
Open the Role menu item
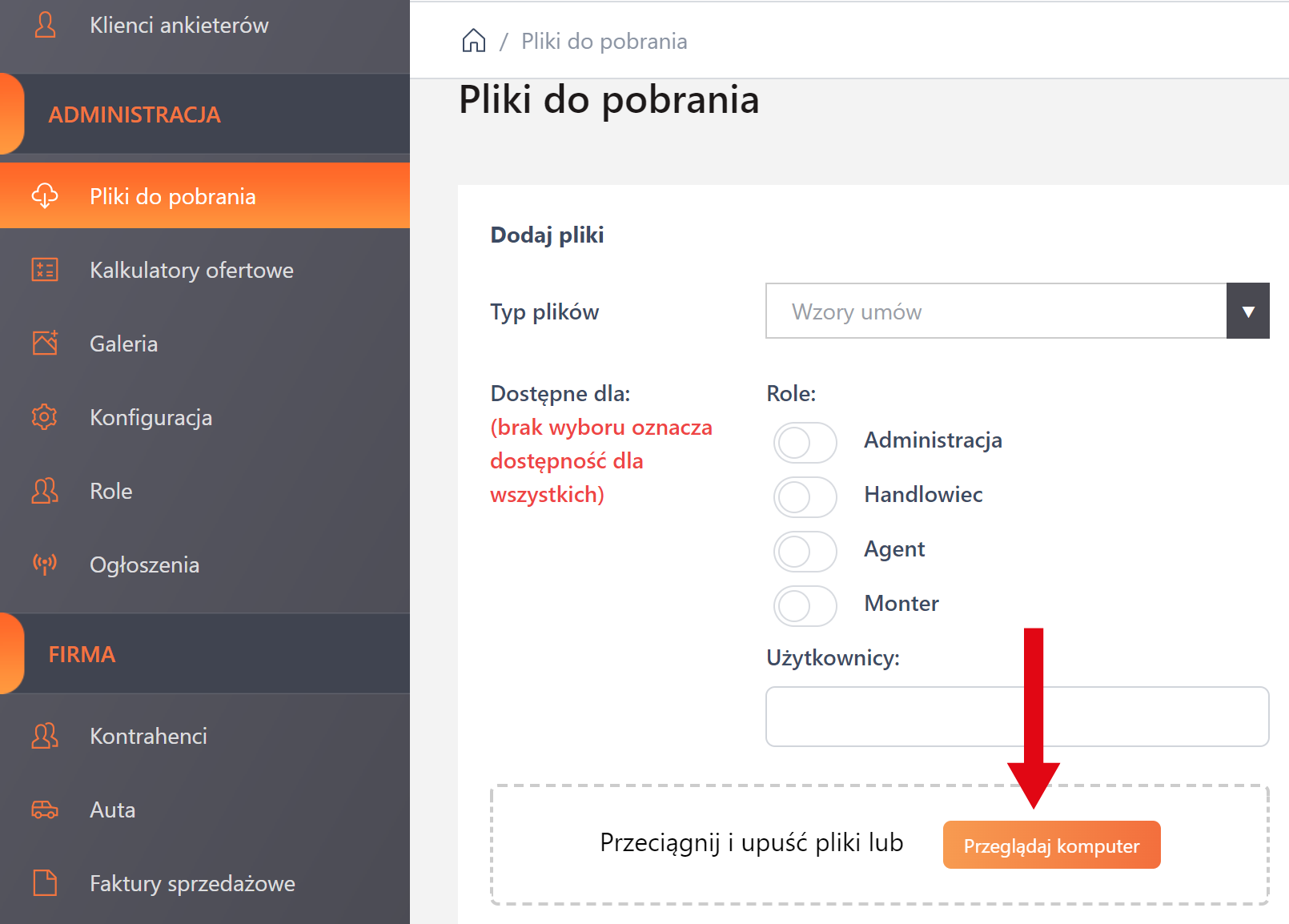click(111, 491)
